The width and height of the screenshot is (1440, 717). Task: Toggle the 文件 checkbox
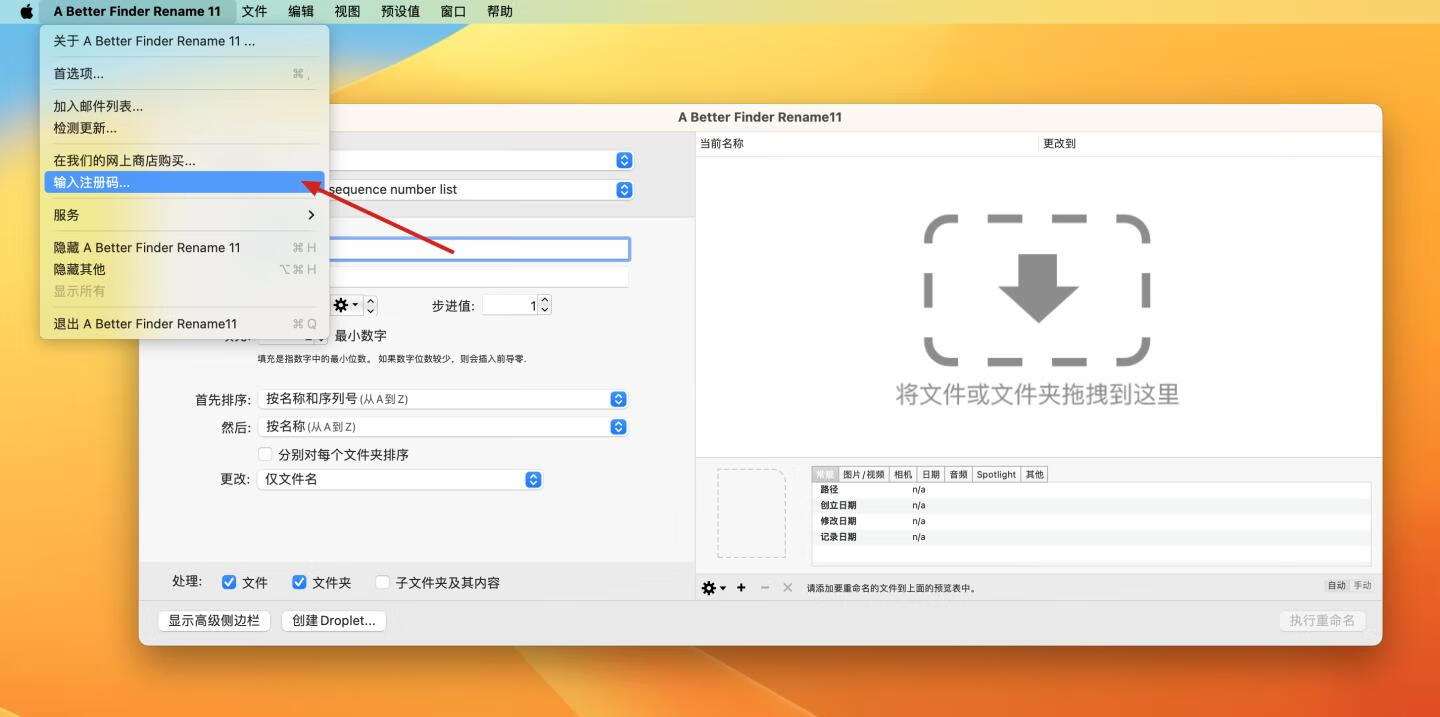229,582
